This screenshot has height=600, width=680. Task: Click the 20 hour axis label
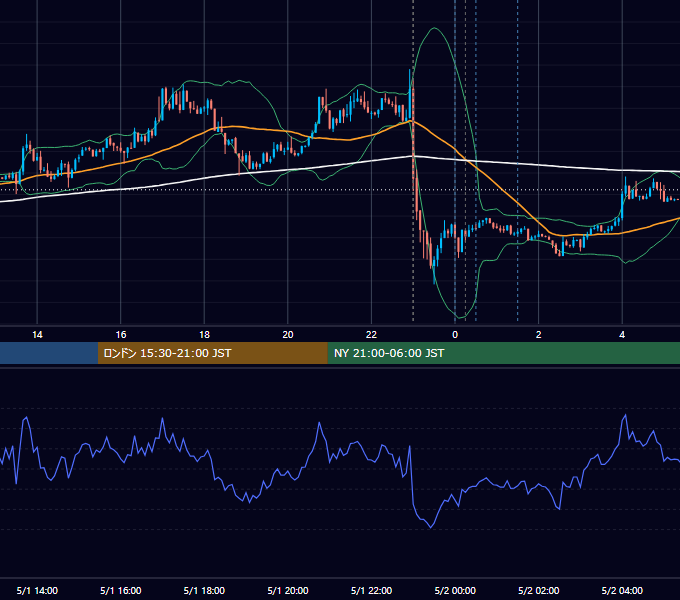click(288, 335)
